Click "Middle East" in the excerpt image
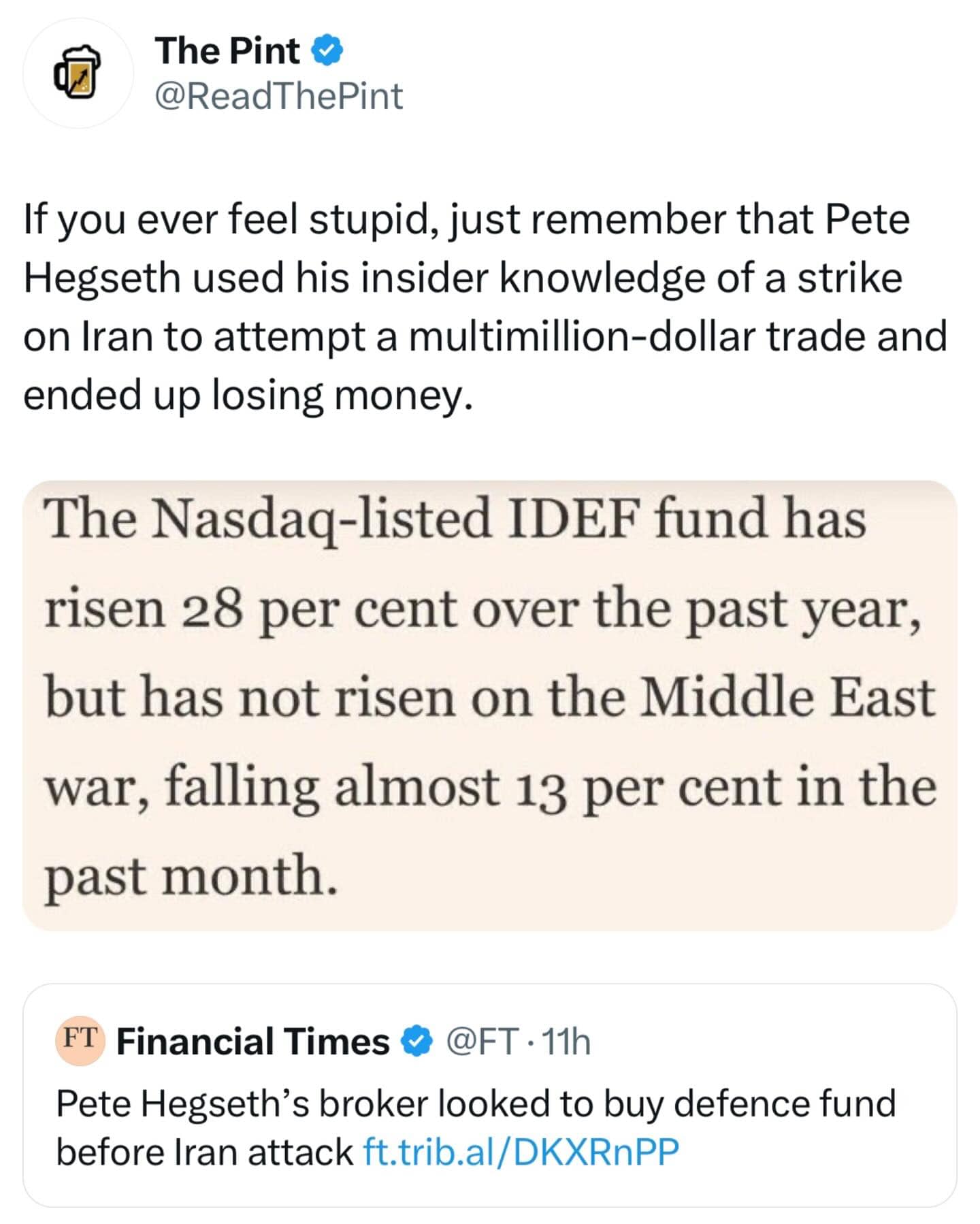980x1224 pixels. [787, 698]
